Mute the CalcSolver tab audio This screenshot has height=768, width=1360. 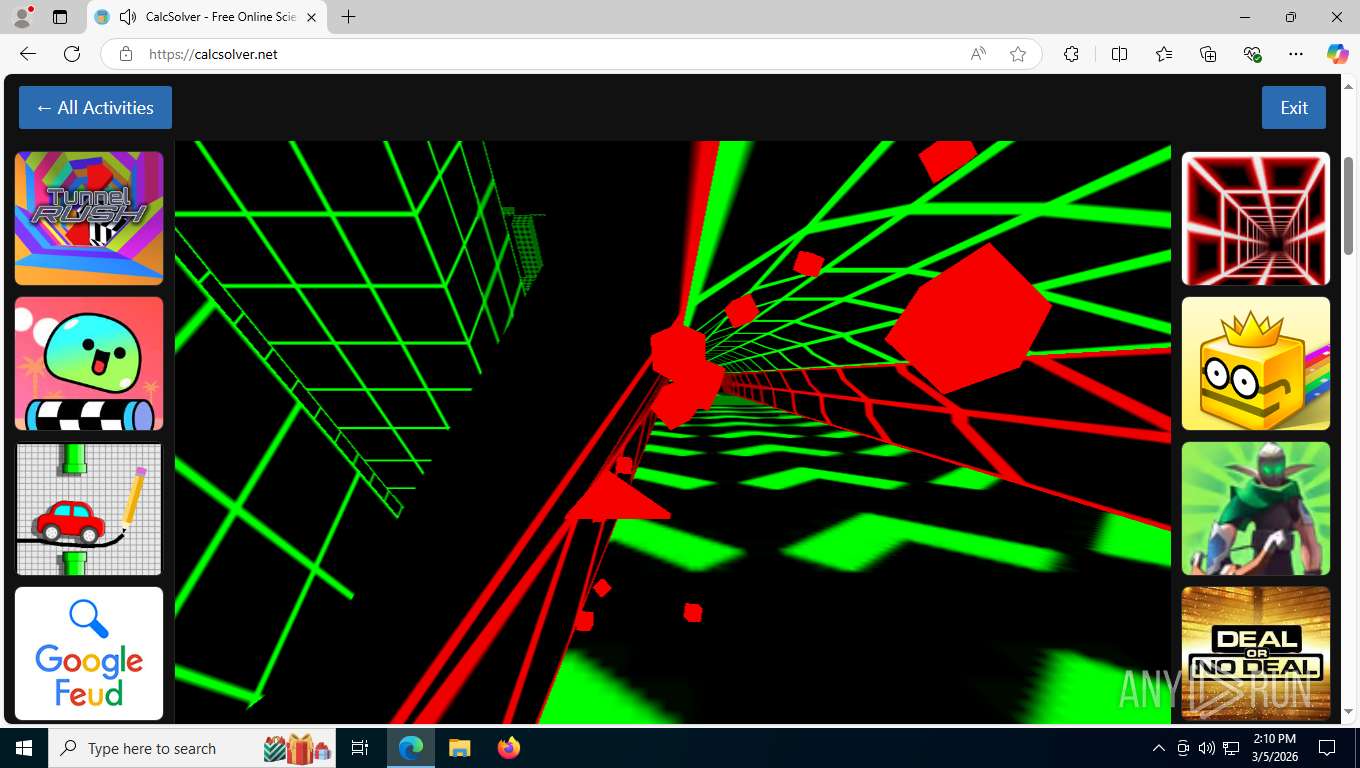[127, 17]
